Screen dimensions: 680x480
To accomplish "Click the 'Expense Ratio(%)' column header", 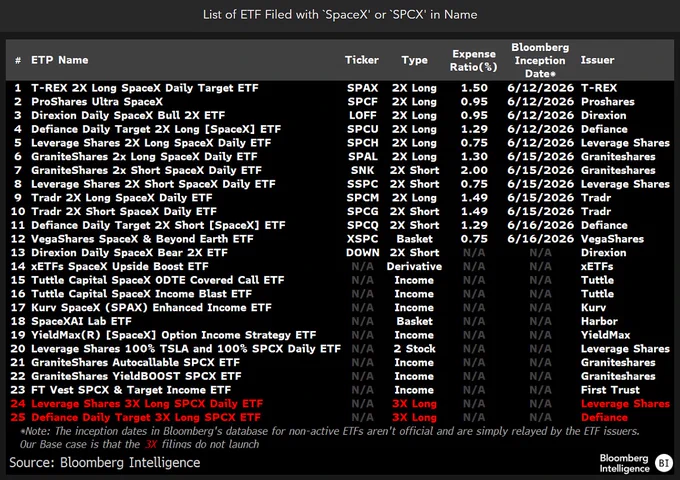I will click(x=474, y=61).
